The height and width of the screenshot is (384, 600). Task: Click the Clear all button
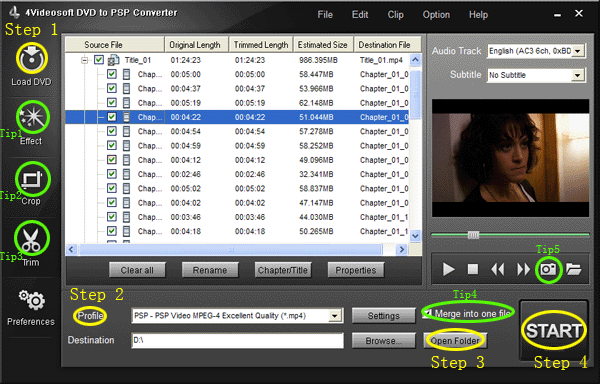[x=137, y=270]
